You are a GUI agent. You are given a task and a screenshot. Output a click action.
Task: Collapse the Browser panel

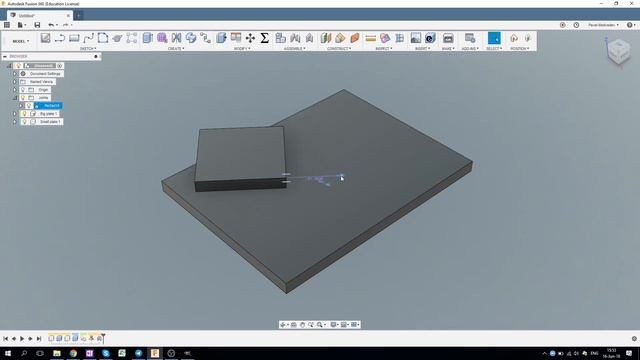point(5,56)
